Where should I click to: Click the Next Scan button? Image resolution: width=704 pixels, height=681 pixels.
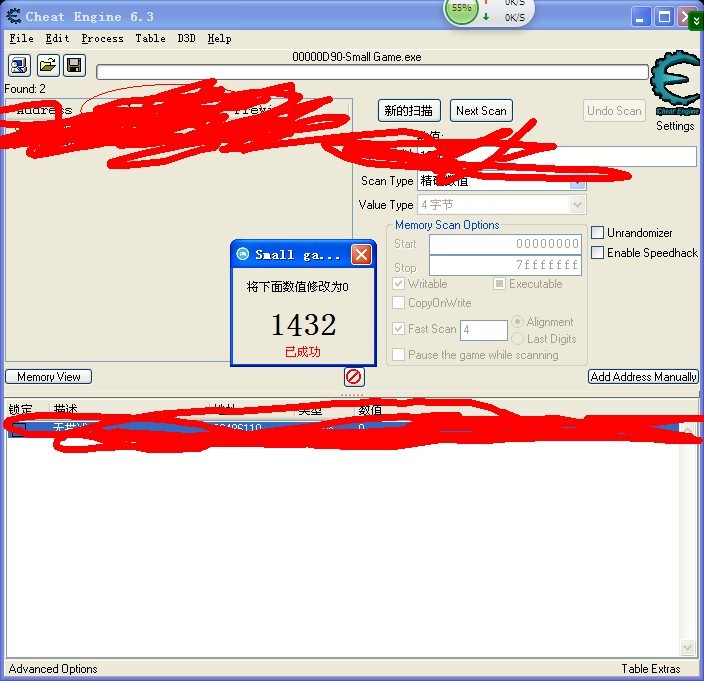[481, 111]
